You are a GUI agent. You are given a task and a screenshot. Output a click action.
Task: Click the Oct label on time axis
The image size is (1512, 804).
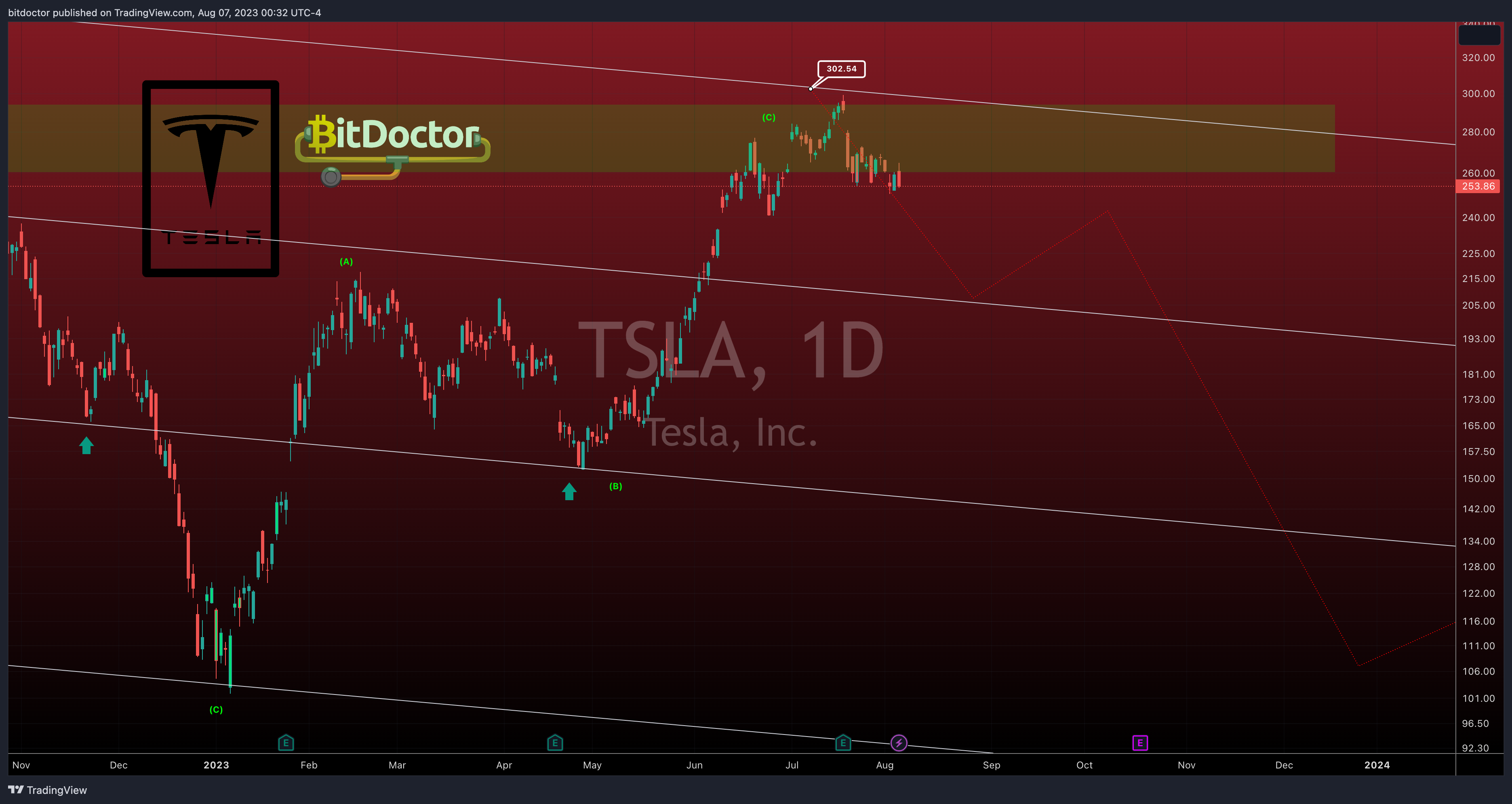coord(1084,765)
